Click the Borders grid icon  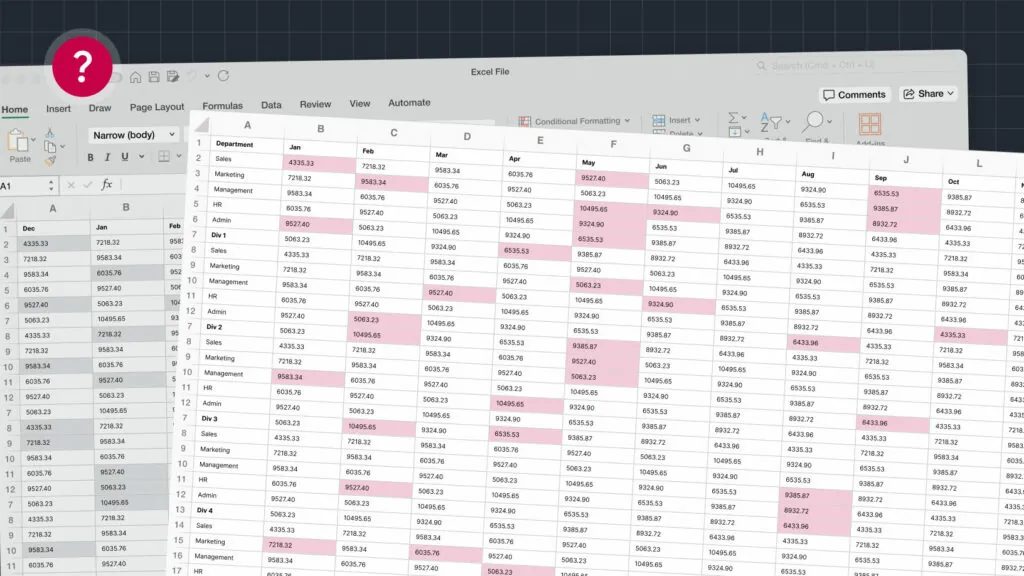pos(163,156)
